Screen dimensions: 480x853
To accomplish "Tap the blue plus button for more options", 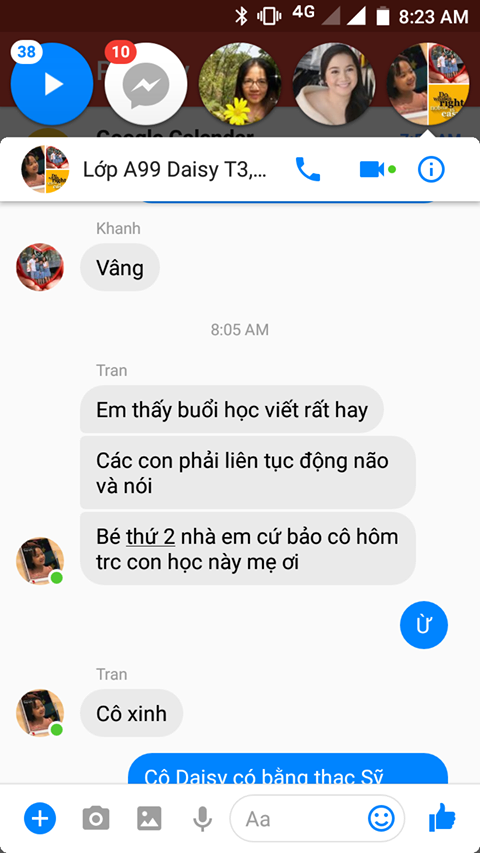I will (40, 818).
